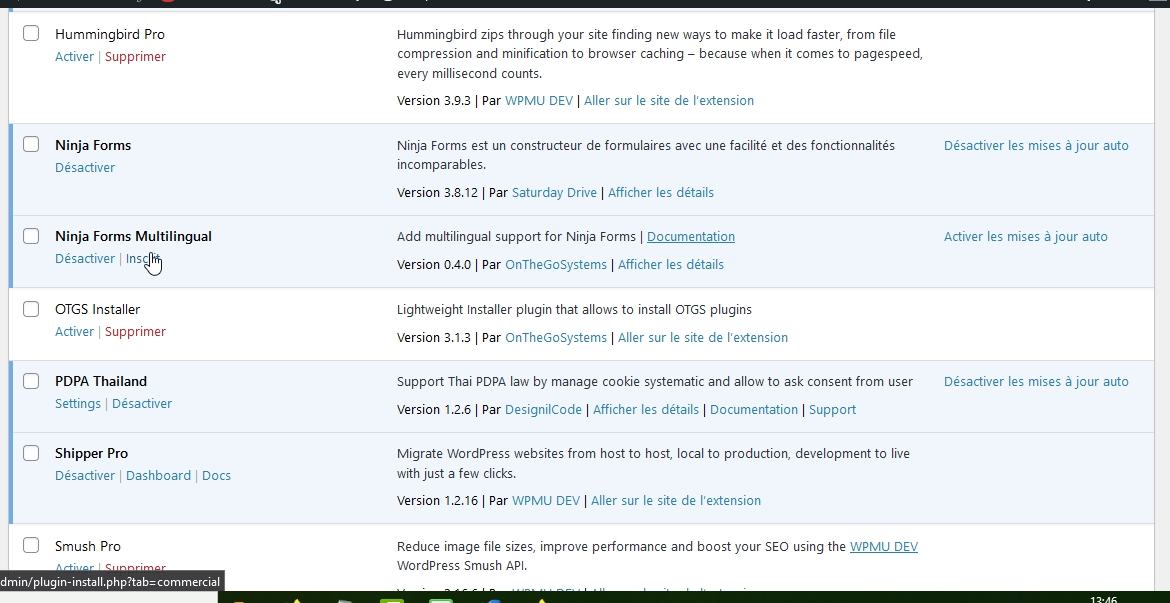Image resolution: width=1170 pixels, height=603 pixels.
Task: Activate the OTGS Installer plugin
Action: [x=75, y=332]
